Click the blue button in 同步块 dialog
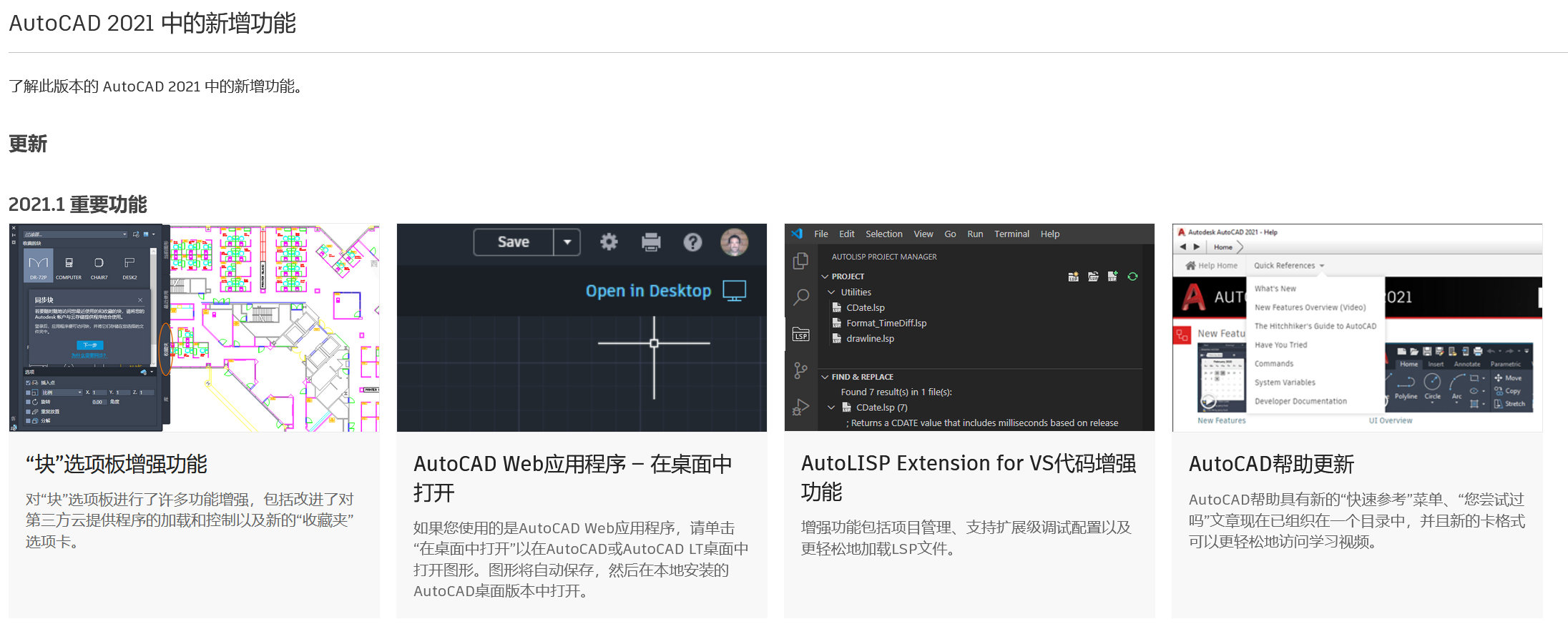 (89, 345)
